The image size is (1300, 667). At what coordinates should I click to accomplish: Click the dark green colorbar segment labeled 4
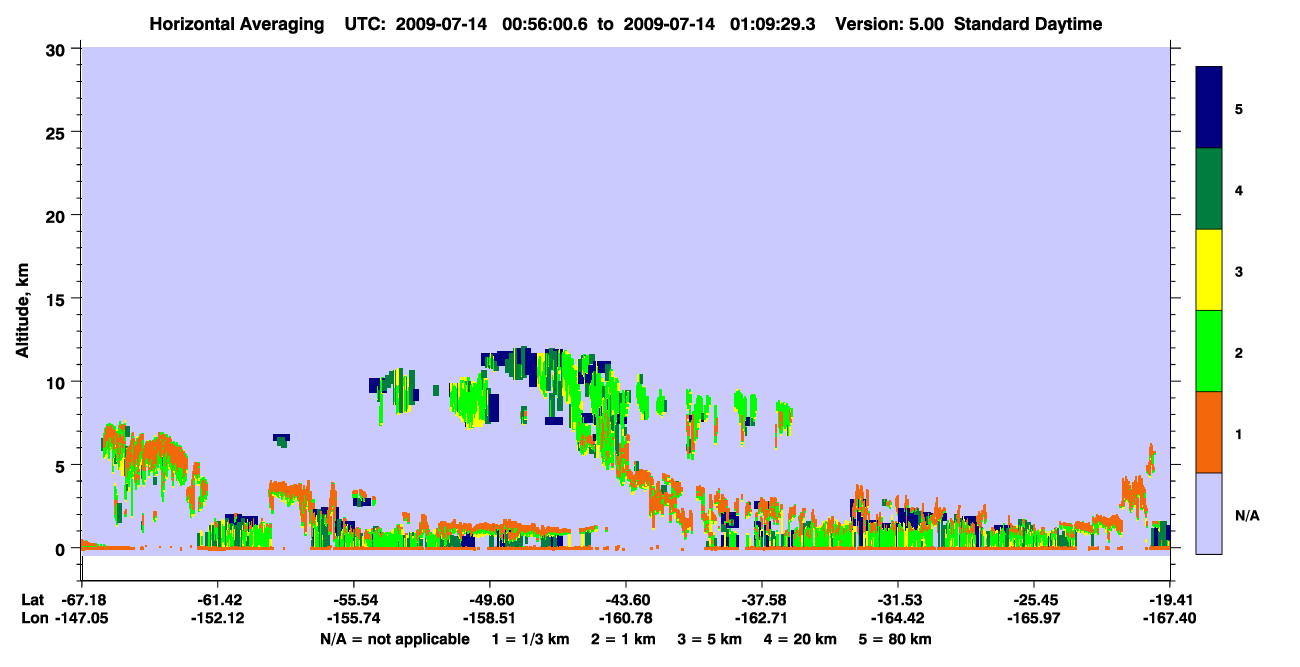click(1209, 189)
